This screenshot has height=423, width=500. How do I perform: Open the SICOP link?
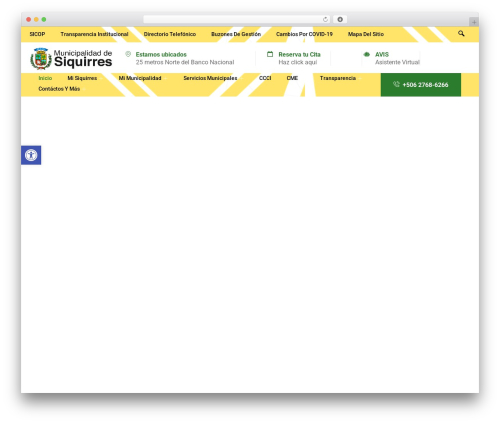click(x=37, y=34)
